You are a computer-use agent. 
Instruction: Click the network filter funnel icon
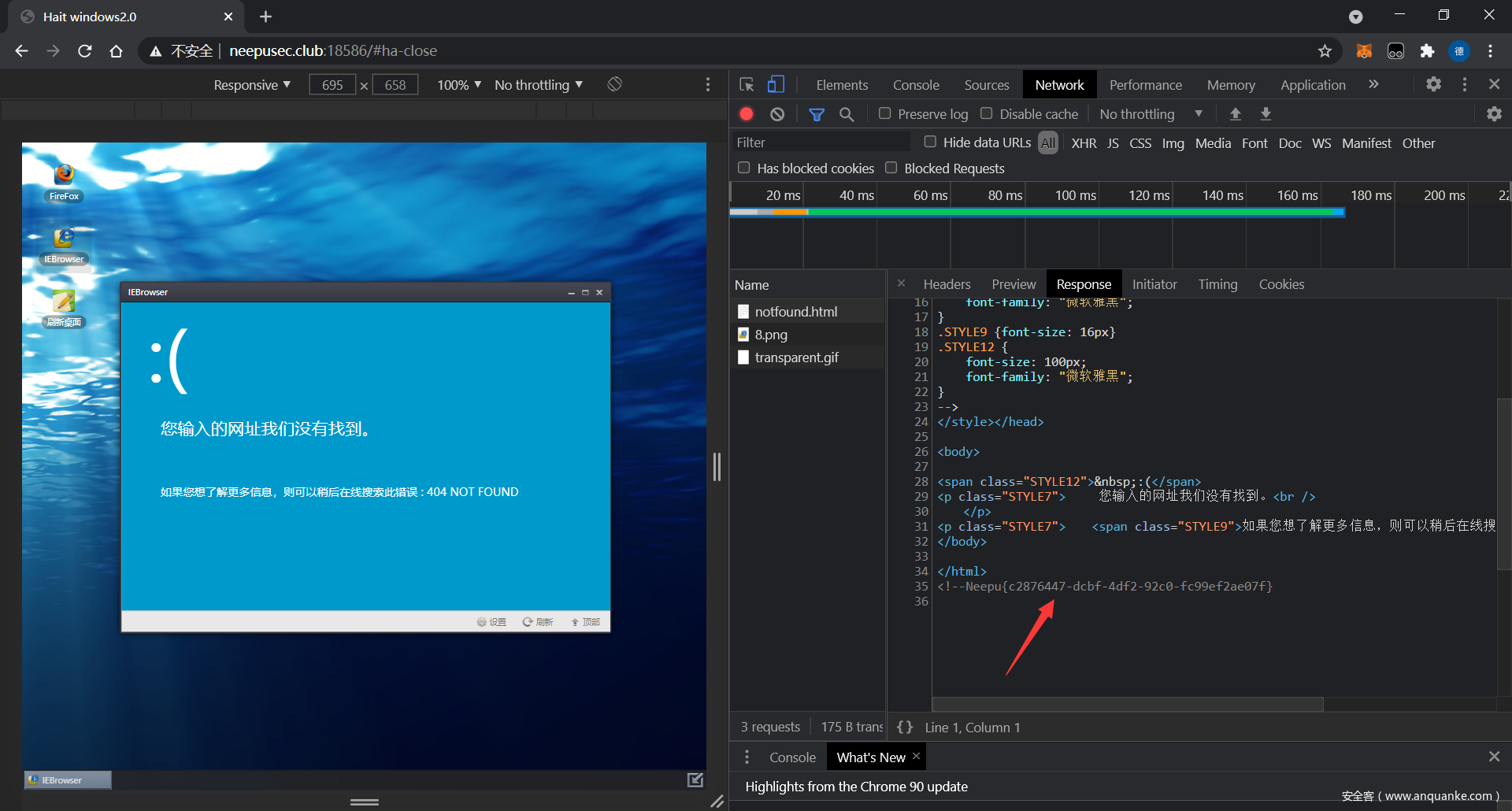click(817, 114)
